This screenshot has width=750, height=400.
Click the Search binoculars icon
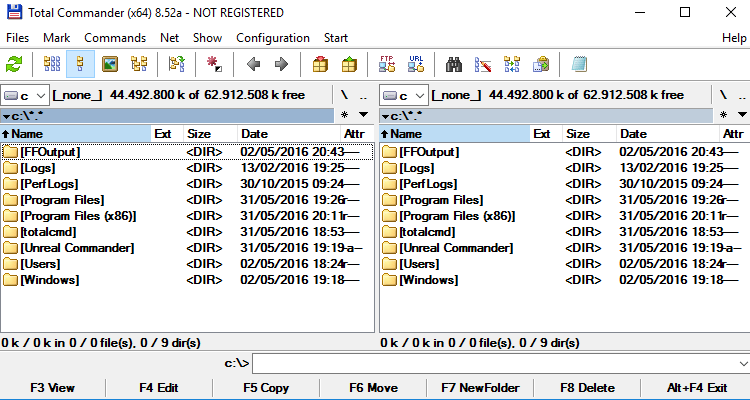455,64
